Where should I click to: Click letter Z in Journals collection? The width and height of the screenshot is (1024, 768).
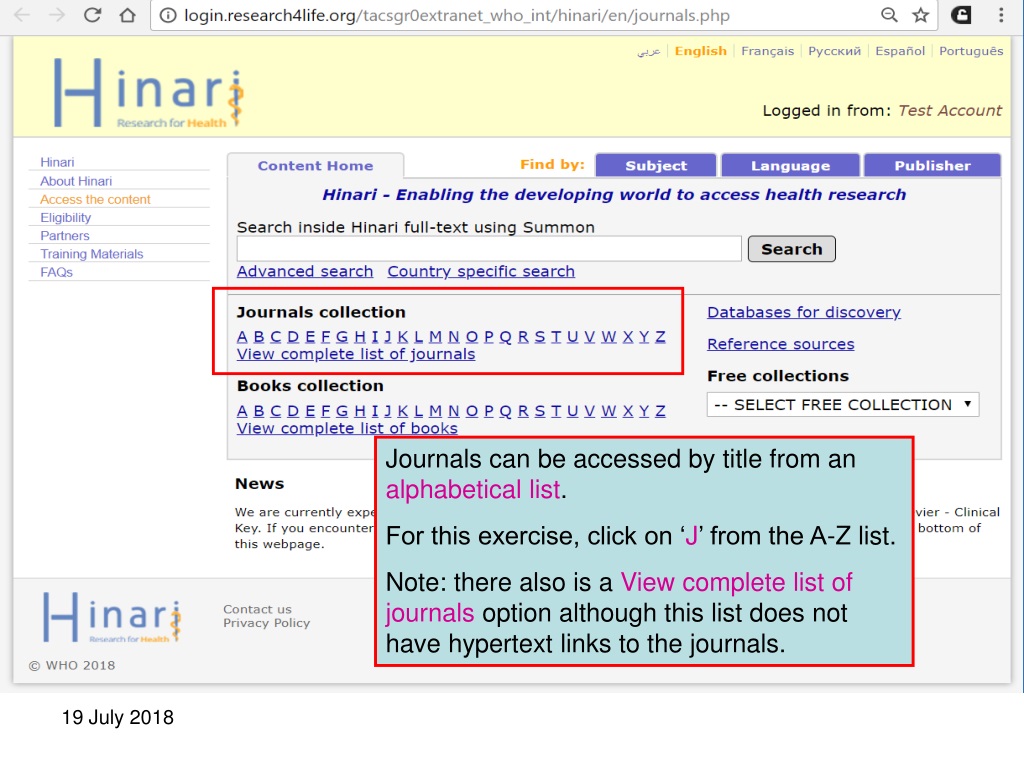pos(660,337)
